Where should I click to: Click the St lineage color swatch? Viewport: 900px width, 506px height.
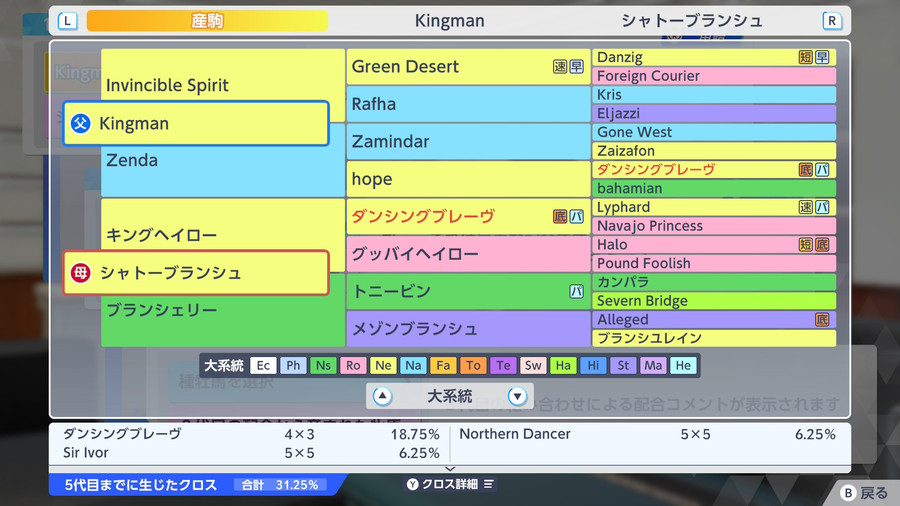623,365
